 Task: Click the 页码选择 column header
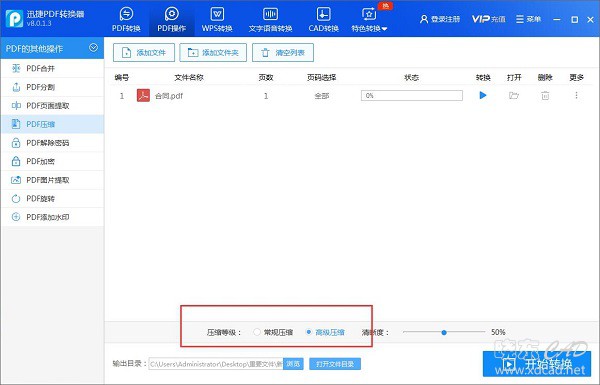pyautogui.click(x=321, y=77)
